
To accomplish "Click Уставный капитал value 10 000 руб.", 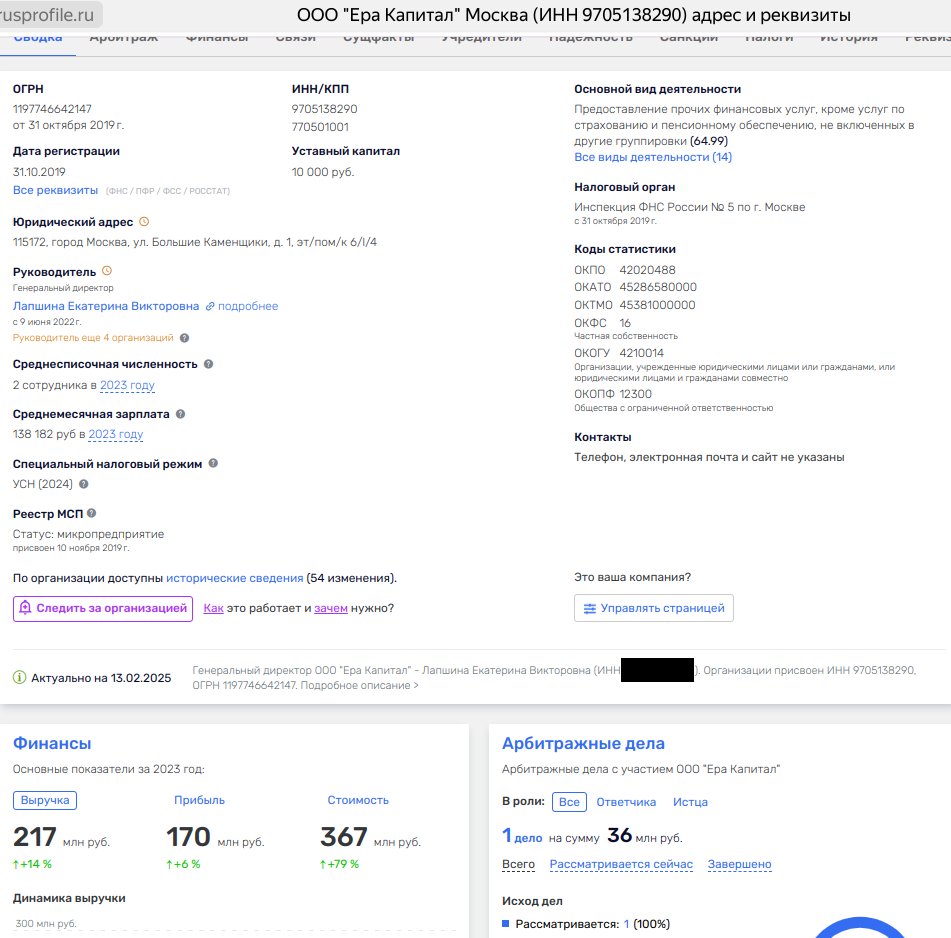I will tap(323, 172).
